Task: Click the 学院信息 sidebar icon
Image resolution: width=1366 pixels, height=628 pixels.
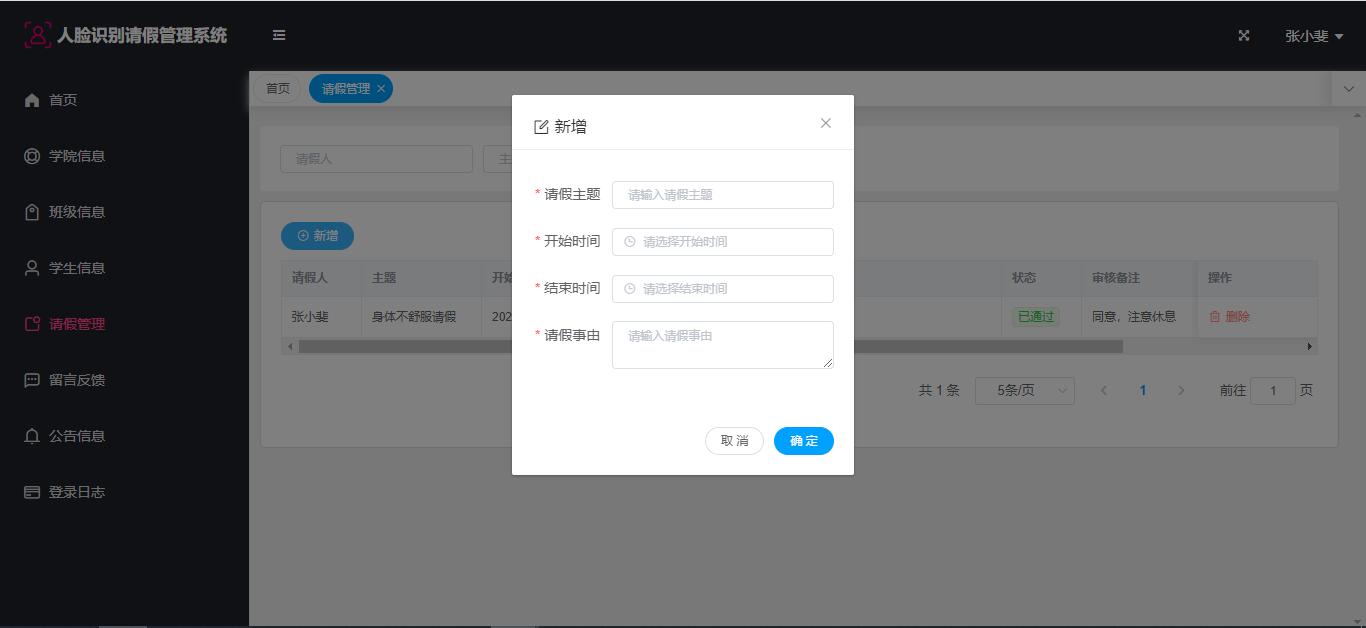Action: pyautogui.click(x=32, y=156)
